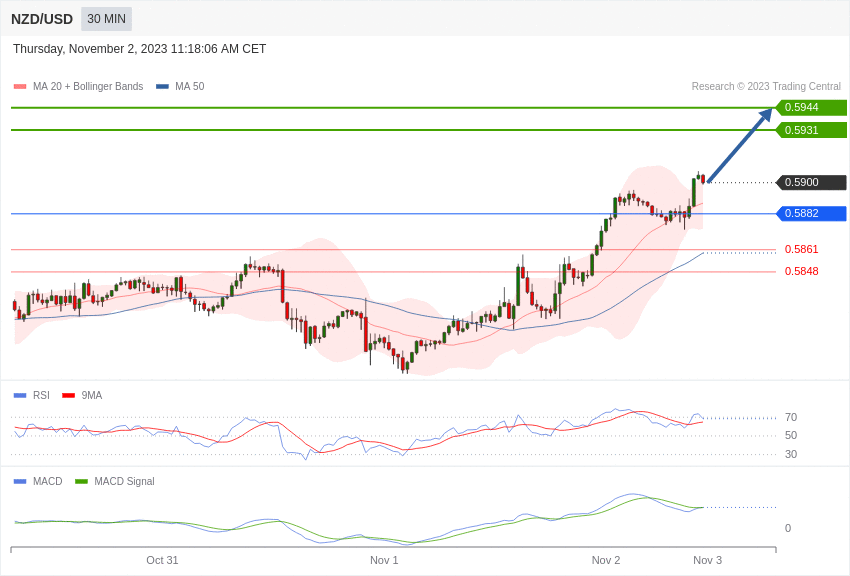Click the 0.5848 support level label
This screenshot has width=850, height=576.
(x=801, y=271)
